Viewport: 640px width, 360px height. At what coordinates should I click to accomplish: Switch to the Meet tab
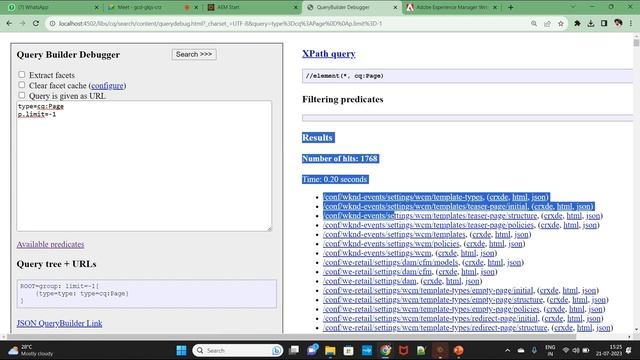[151, 7]
